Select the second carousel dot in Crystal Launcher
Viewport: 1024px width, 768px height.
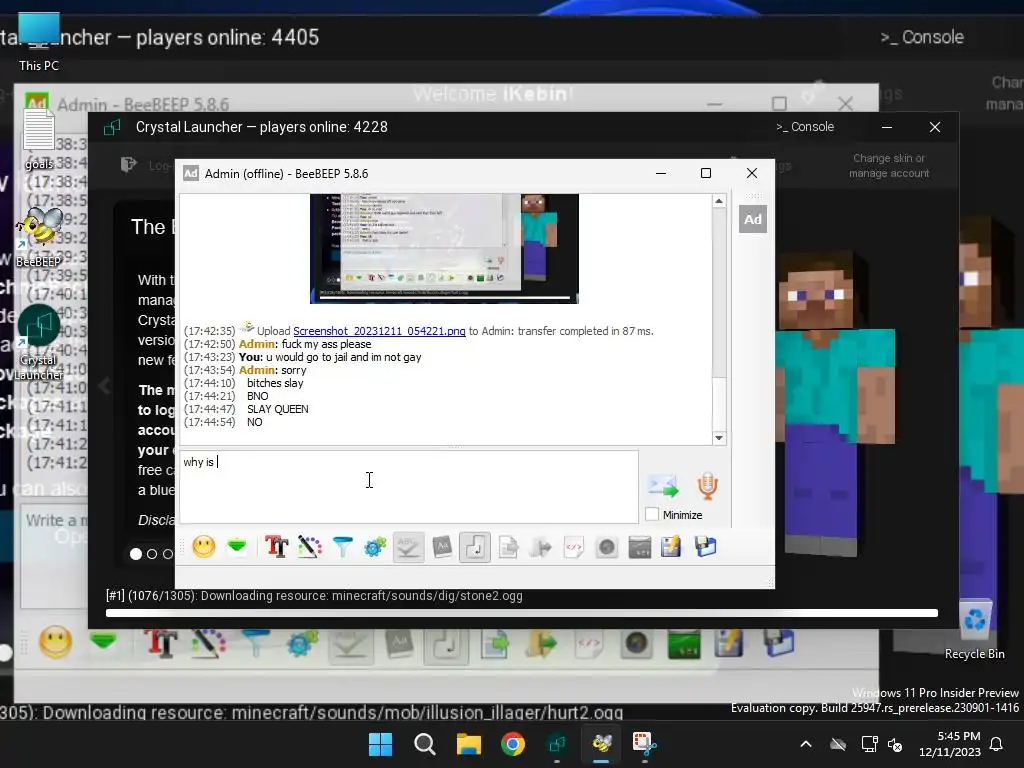pos(152,554)
